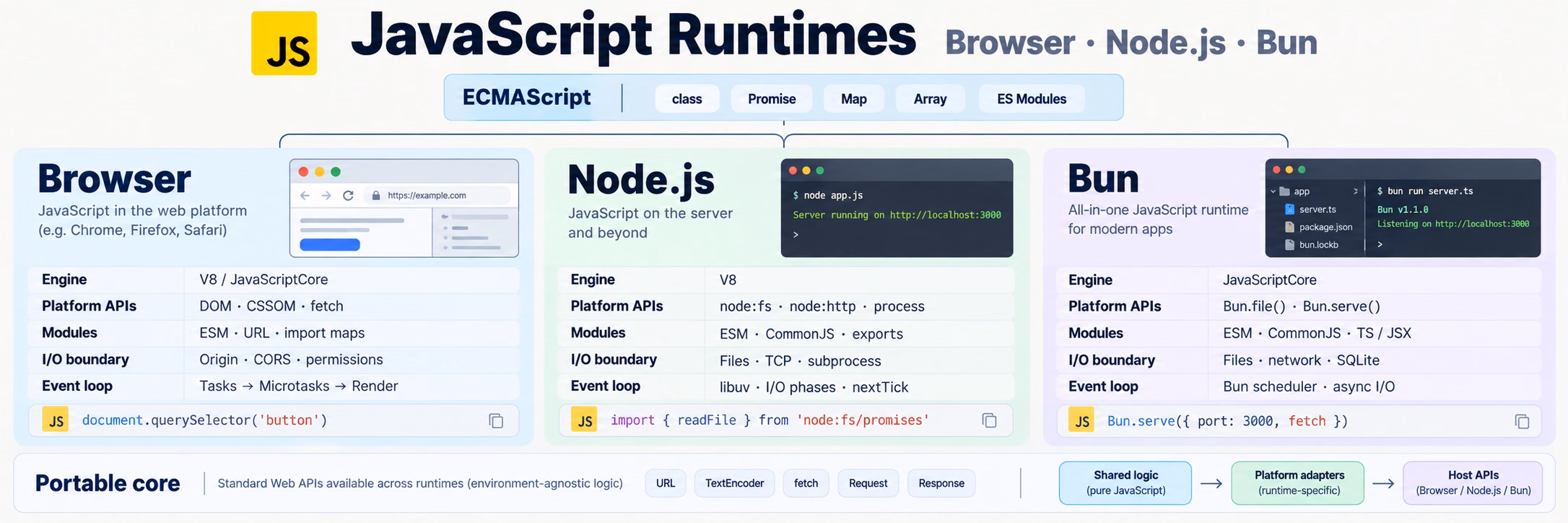Select the Map chip
Screen dimensions: 1568x523
click(854, 99)
